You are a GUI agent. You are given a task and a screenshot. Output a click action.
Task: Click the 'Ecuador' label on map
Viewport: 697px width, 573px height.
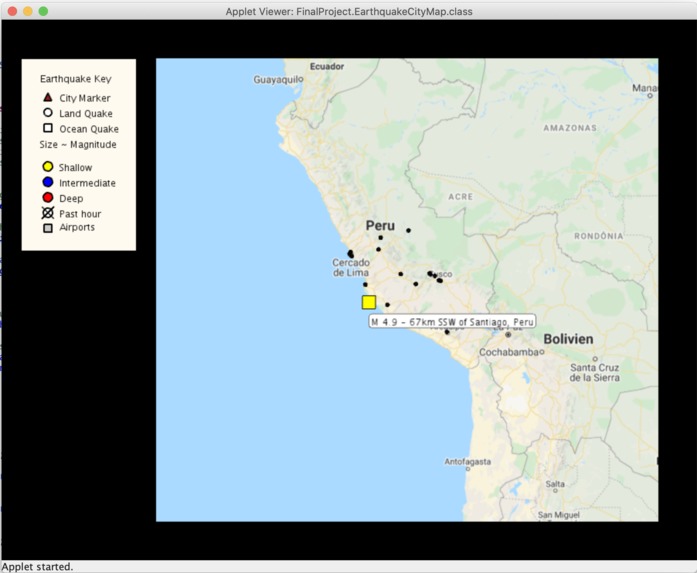(x=327, y=66)
